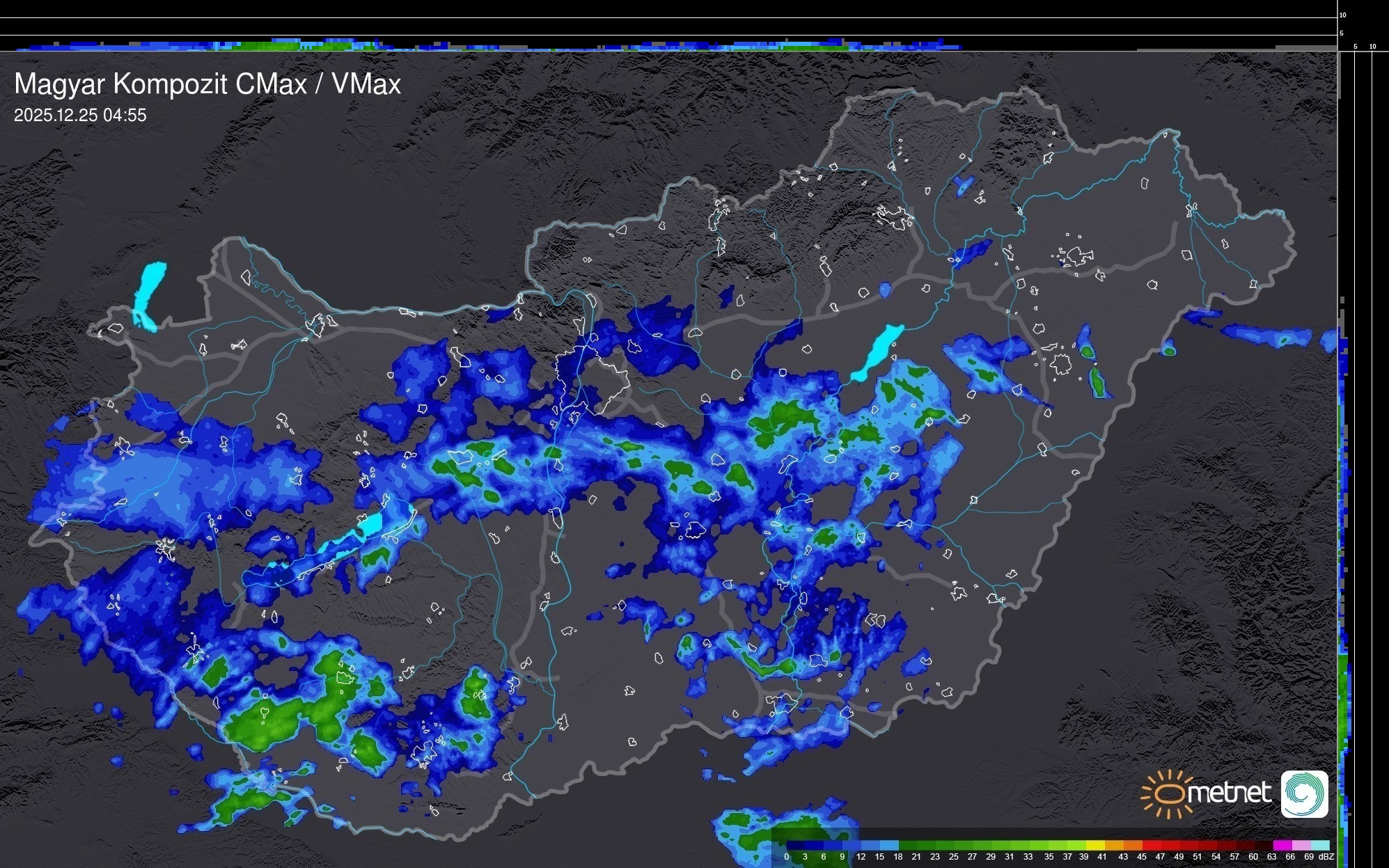
Task: Pick the orange swatch in dBZ legend
Action: (1114, 845)
